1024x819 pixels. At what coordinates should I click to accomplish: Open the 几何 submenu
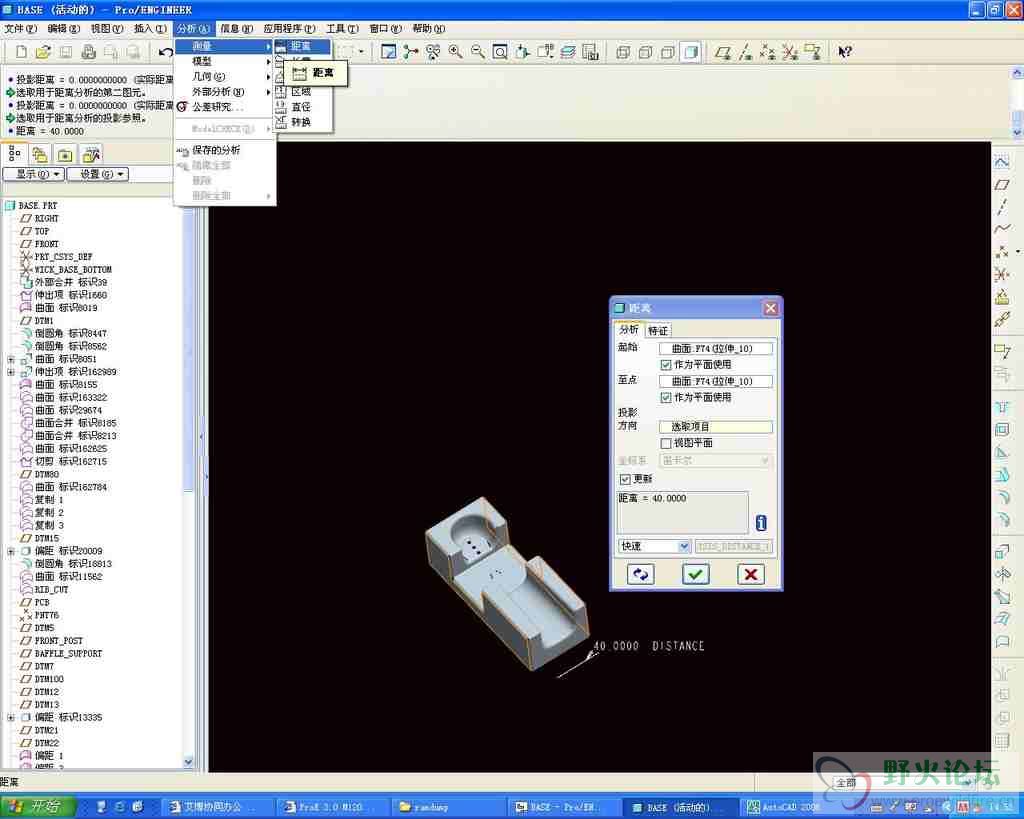point(225,76)
